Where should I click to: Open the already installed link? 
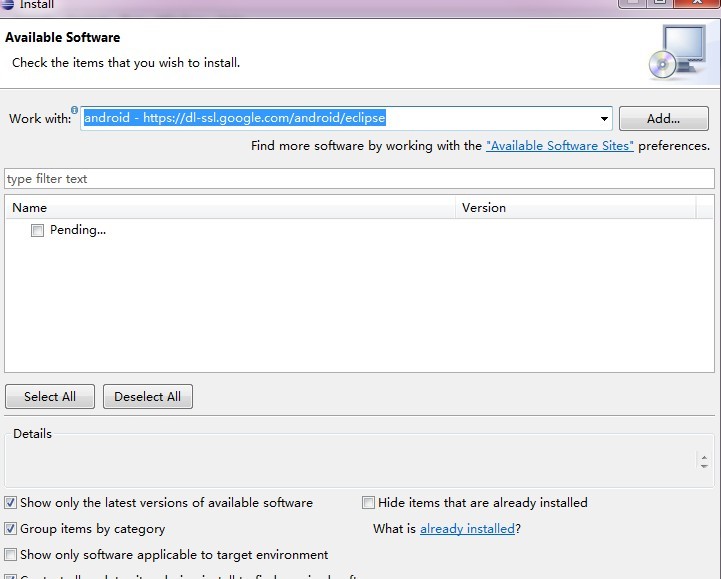(x=467, y=529)
